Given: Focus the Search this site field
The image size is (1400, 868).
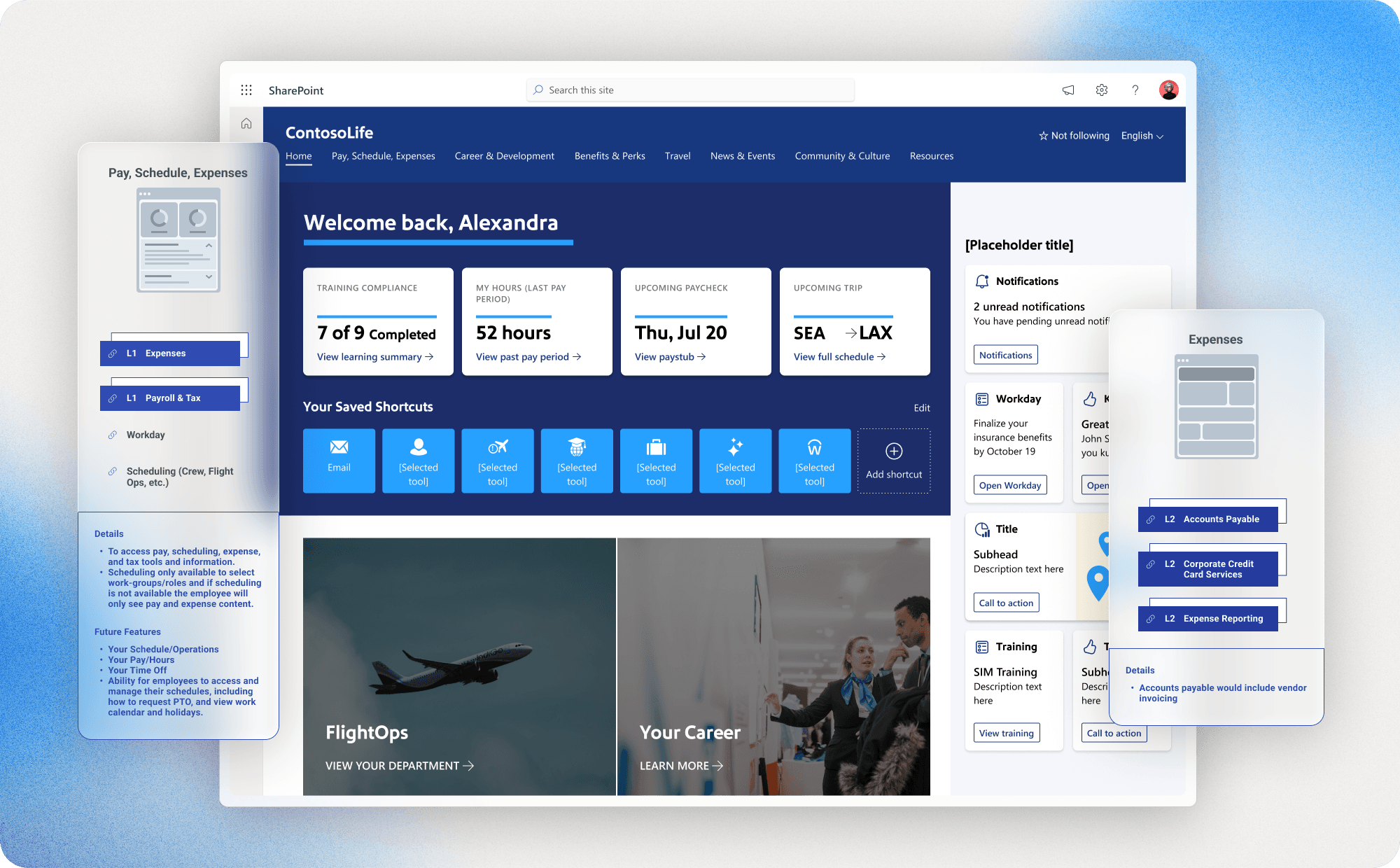Looking at the screenshot, I should 690,90.
